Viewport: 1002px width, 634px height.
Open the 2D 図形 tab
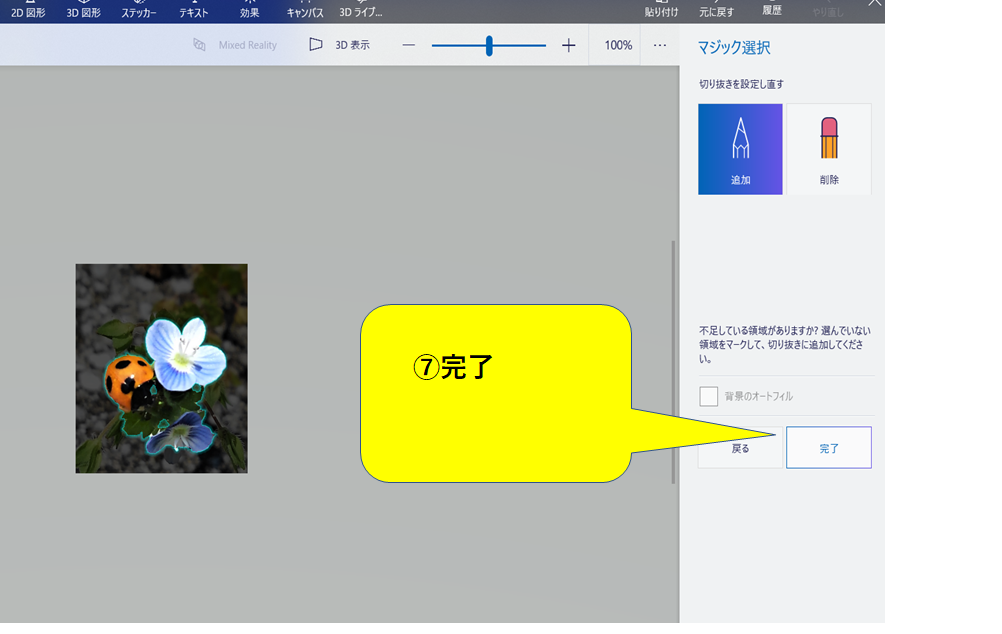pyautogui.click(x=27, y=11)
